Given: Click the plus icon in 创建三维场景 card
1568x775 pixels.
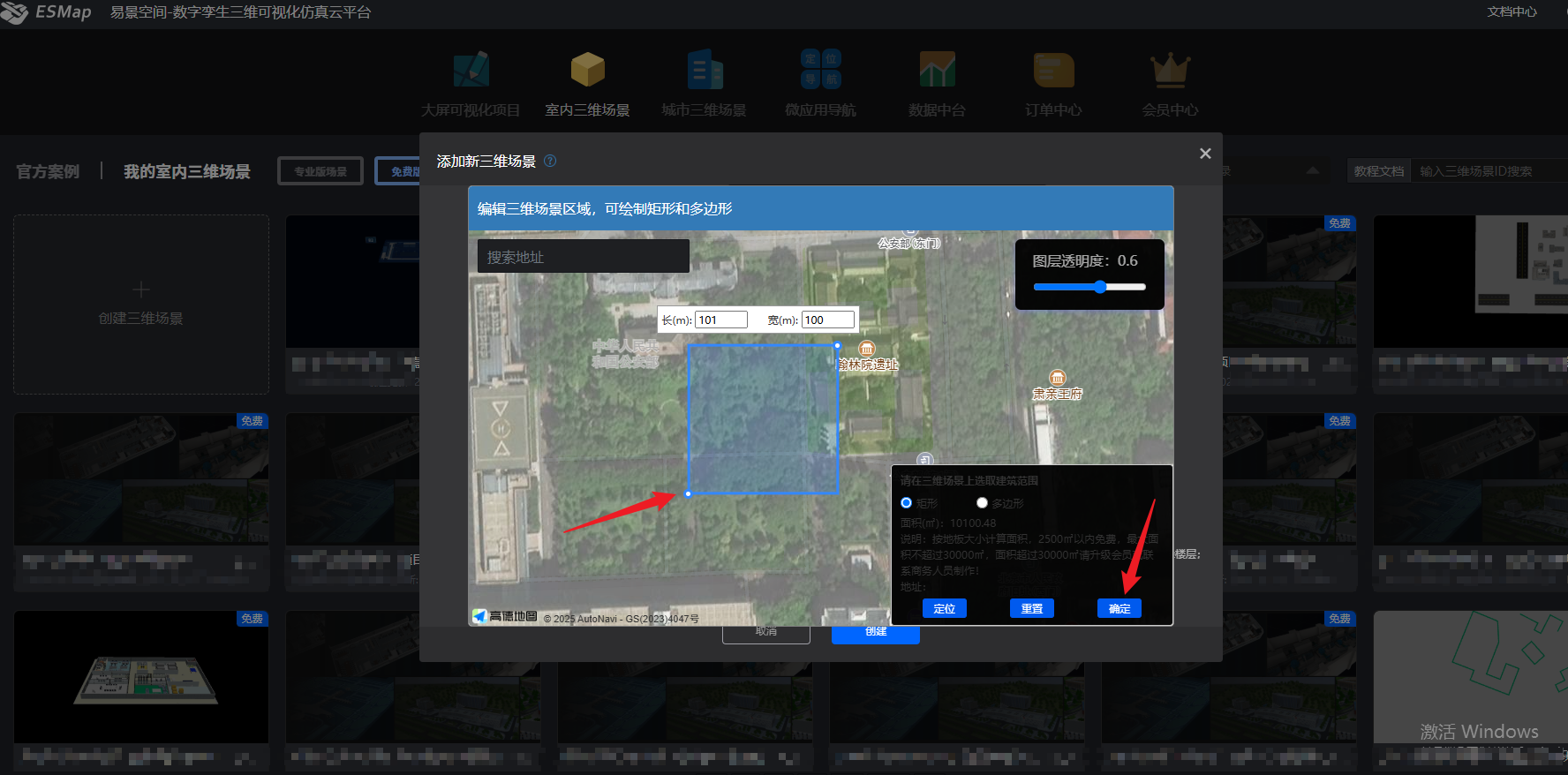Looking at the screenshot, I should (141, 290).
